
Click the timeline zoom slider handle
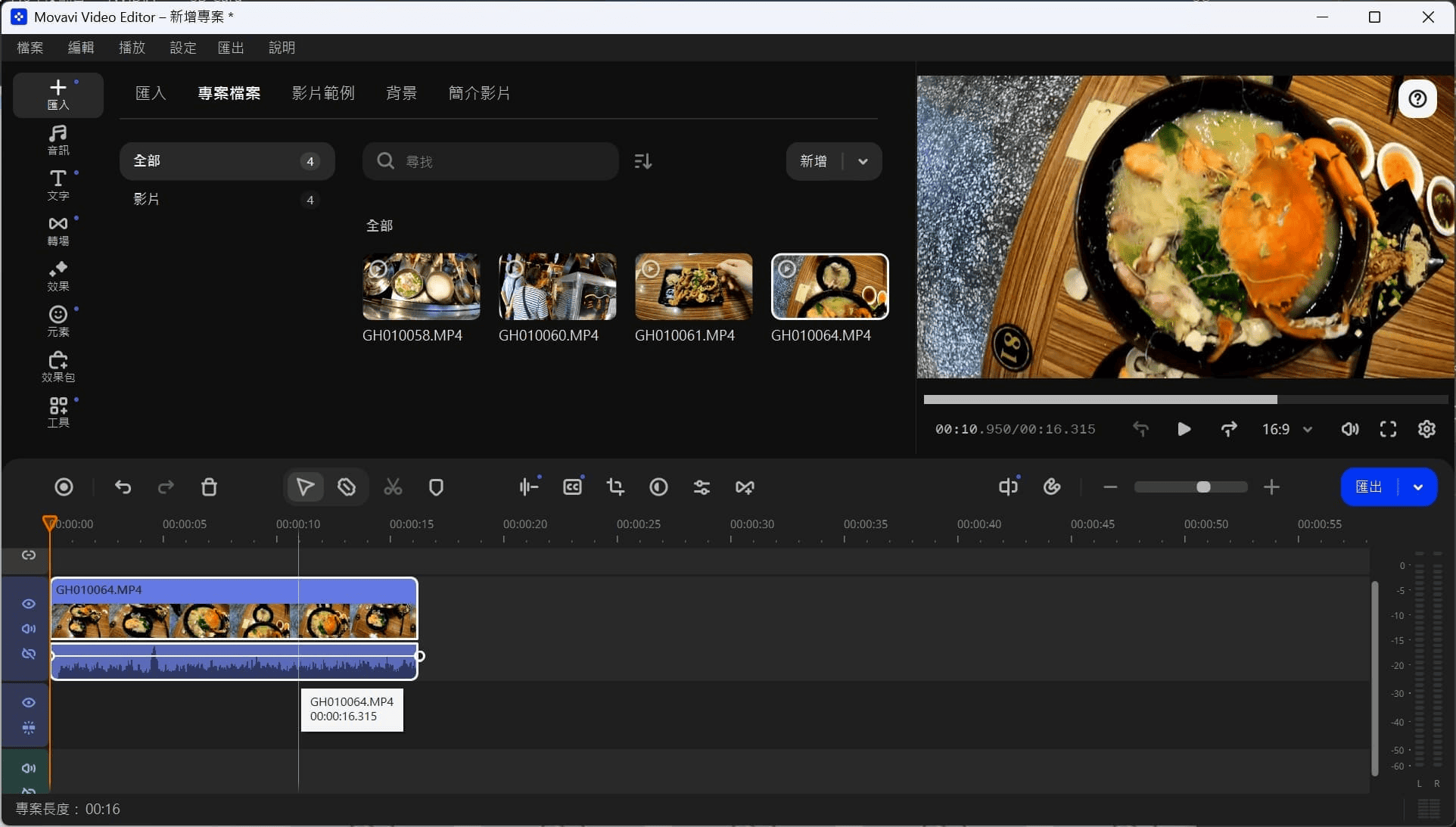click(x=1203, y=487)
